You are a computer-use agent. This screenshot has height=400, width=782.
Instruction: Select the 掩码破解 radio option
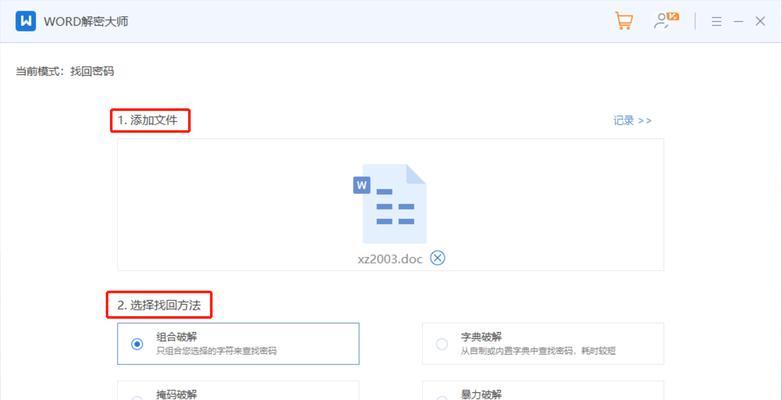pyautogui.click(x=137, y=399)
